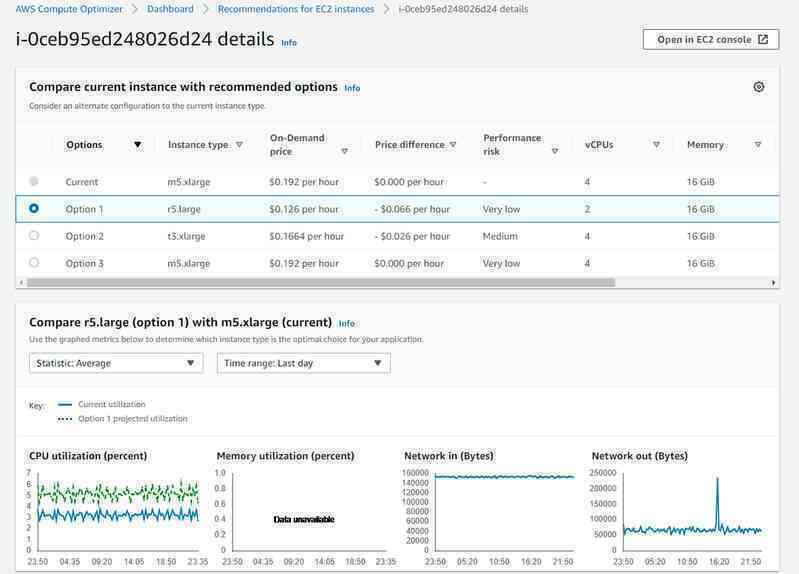Click $0.126 per hour price cell
This screenshot has width=799, height=574.
point(304,209)
